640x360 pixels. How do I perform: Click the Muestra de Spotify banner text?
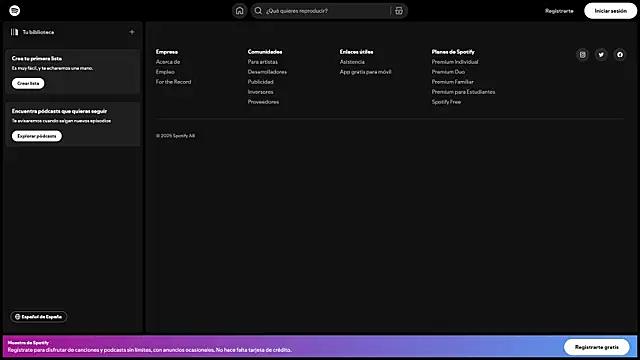coord(28,343)
